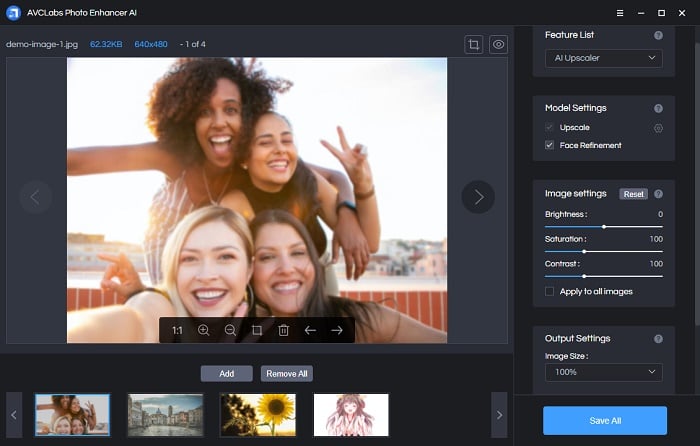Zoom in with the magnifier plus icon

coord(204,330)
